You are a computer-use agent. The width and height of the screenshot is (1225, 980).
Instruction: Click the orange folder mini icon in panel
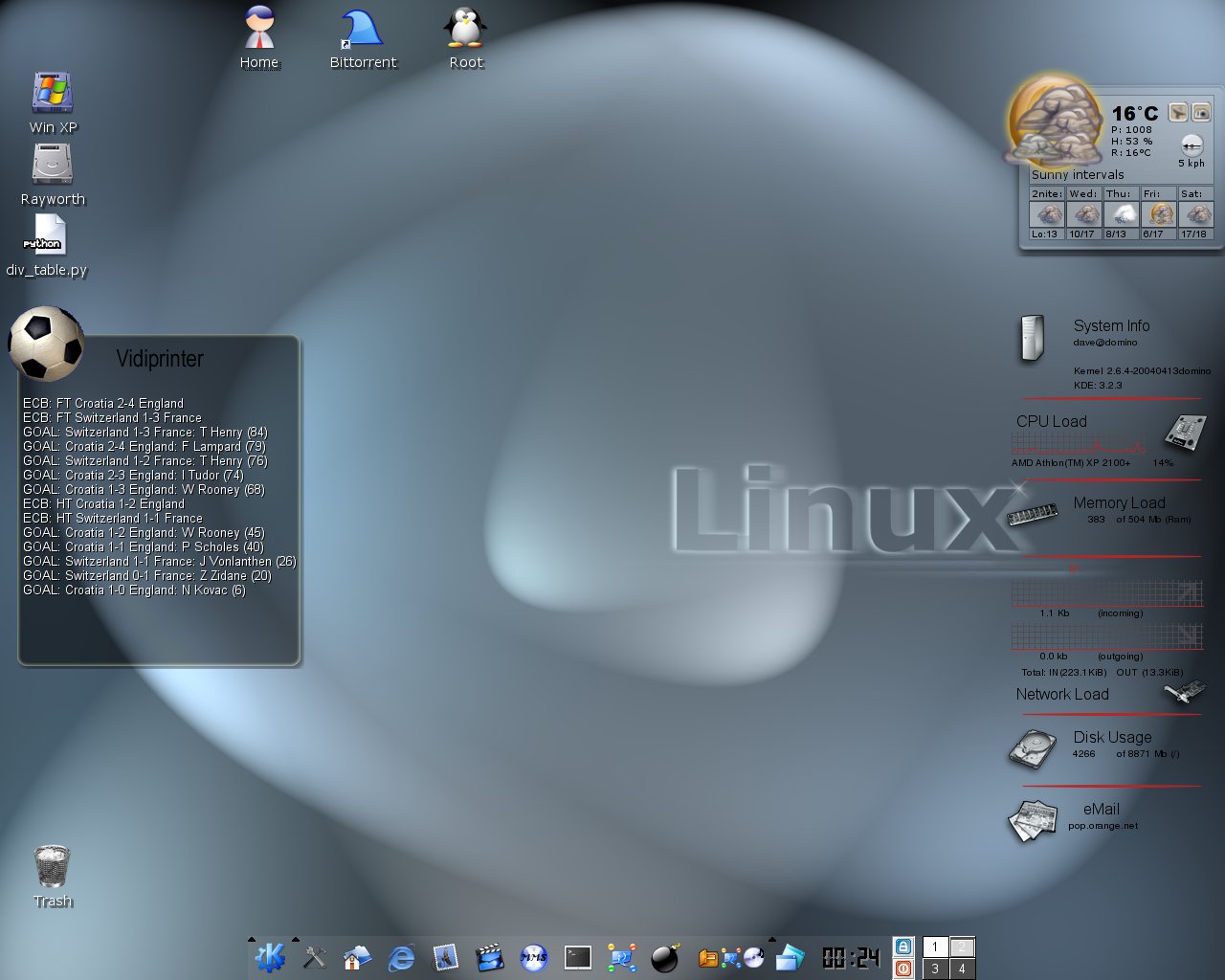(708, 958)
